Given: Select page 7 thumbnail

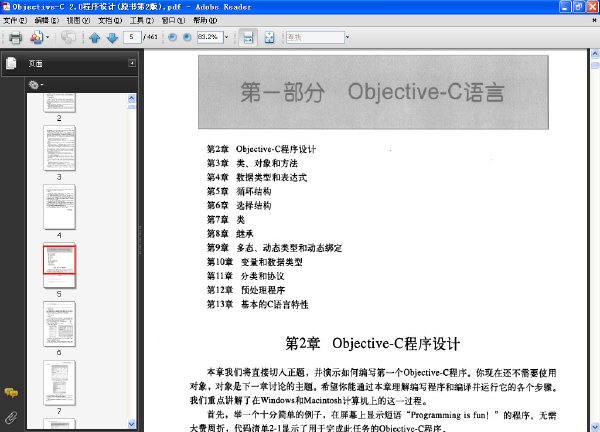Looking at the screenshot, I should pos(59,383).
